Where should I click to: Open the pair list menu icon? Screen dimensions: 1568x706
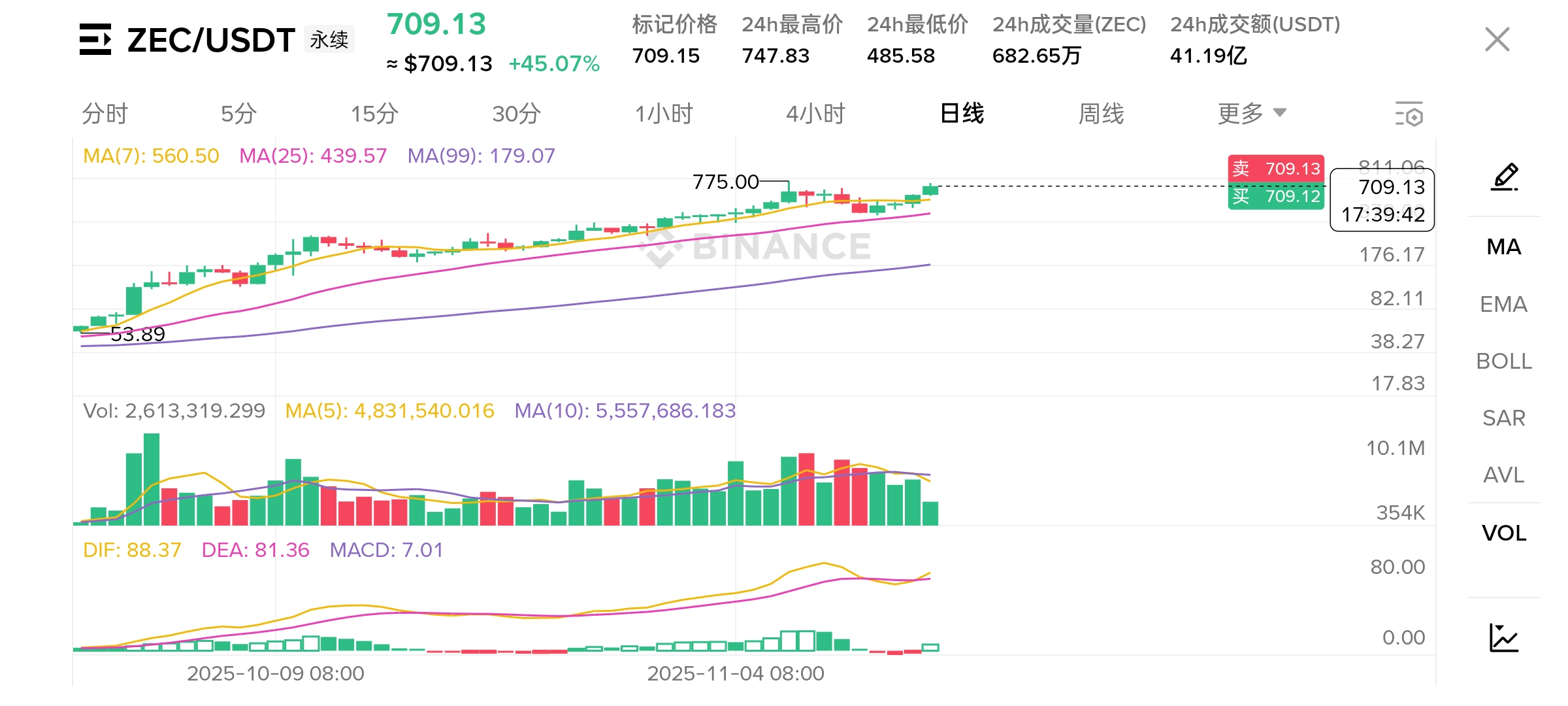(95, 39)
